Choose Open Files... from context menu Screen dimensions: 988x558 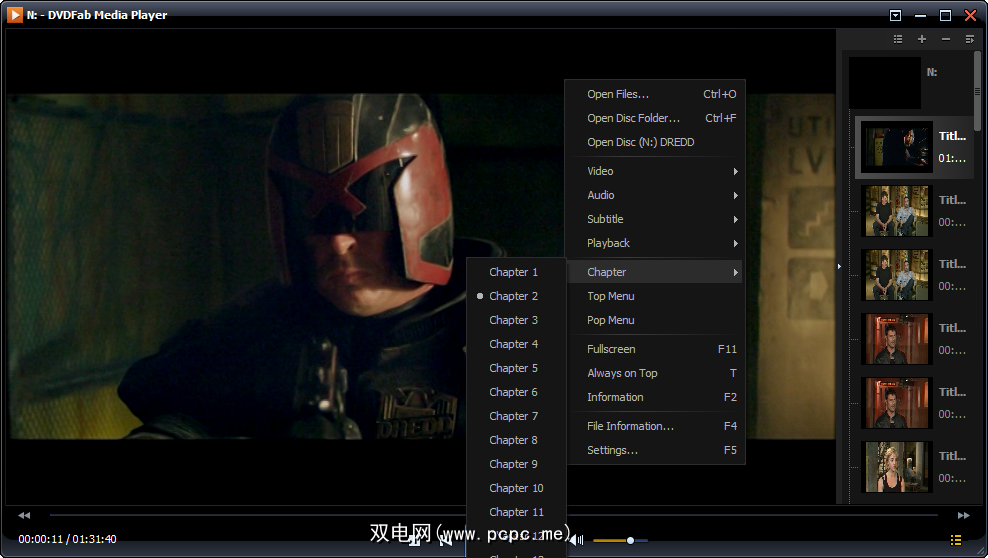[618, 94]
